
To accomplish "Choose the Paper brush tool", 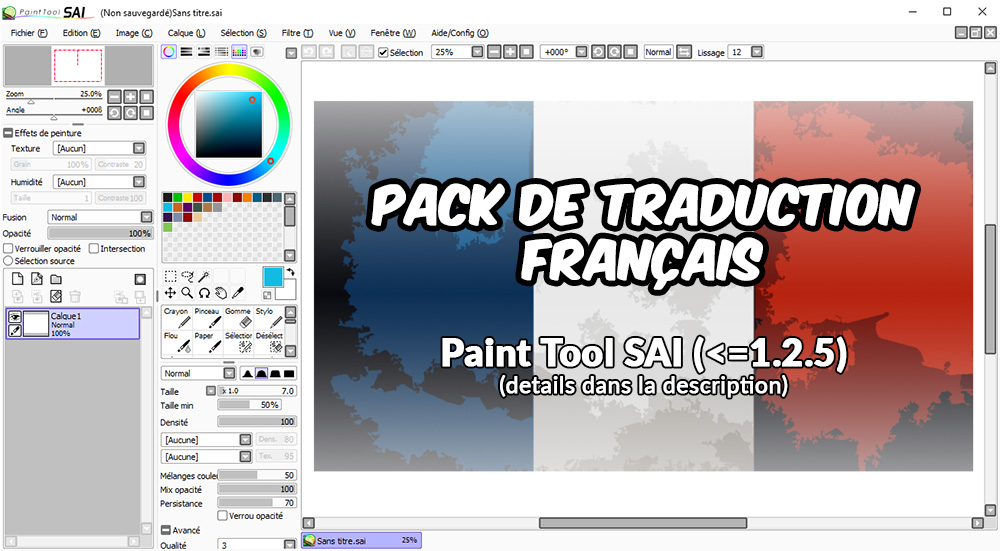I will click(207, 342).
